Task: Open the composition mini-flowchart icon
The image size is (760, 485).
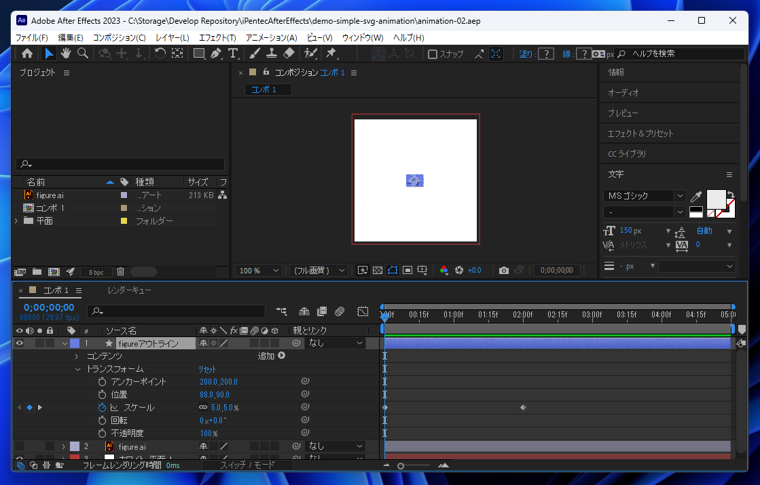Action: tap(282, 311)
